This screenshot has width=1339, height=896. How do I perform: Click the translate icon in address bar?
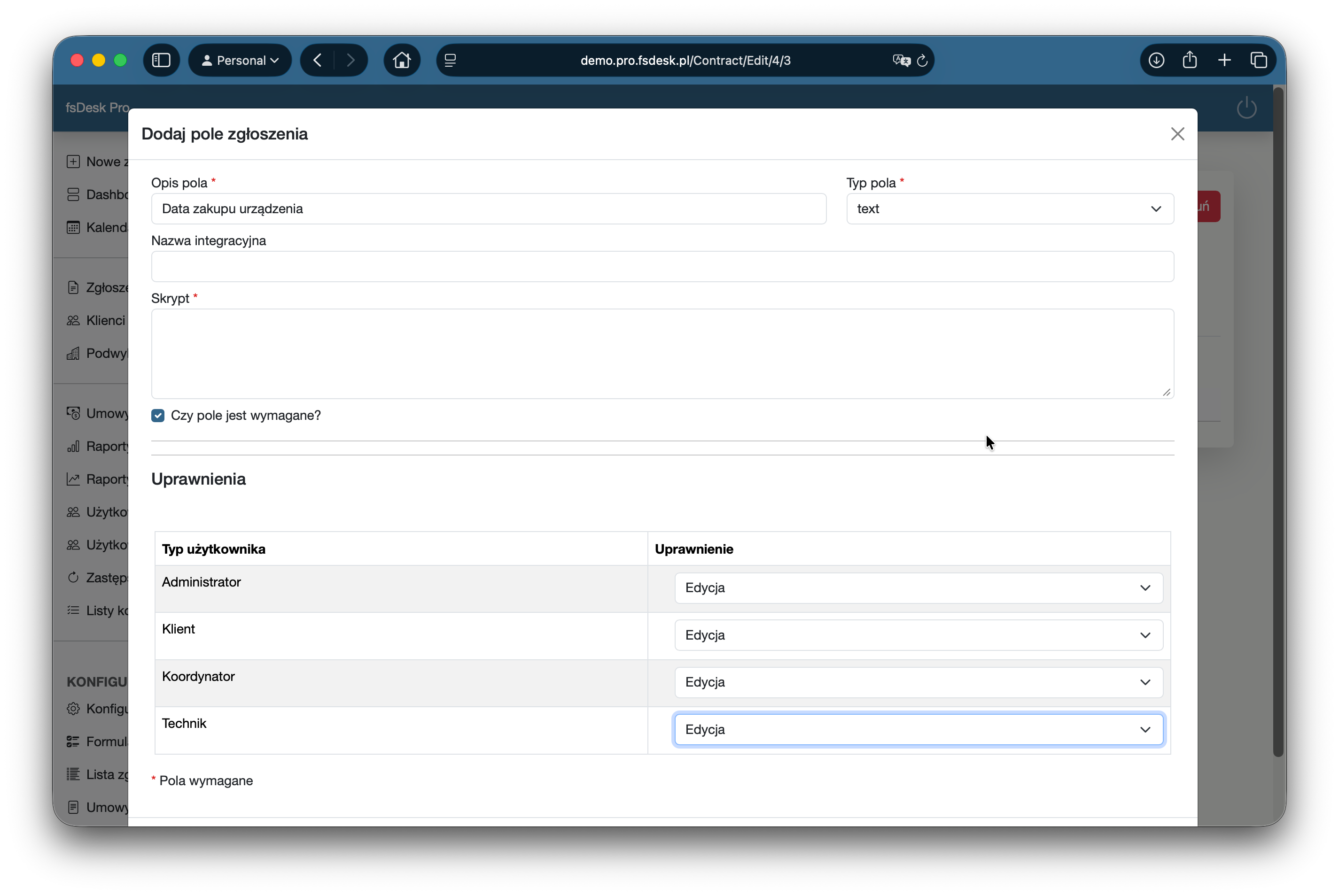point(901,61)
